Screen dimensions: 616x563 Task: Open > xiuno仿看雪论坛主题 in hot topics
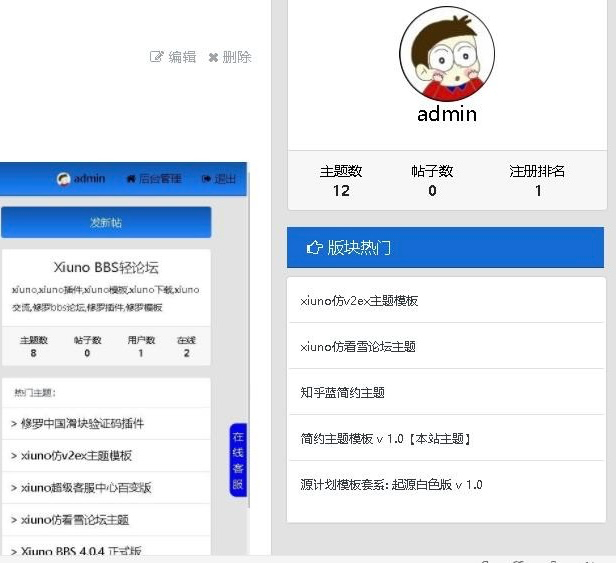[75, 520]
